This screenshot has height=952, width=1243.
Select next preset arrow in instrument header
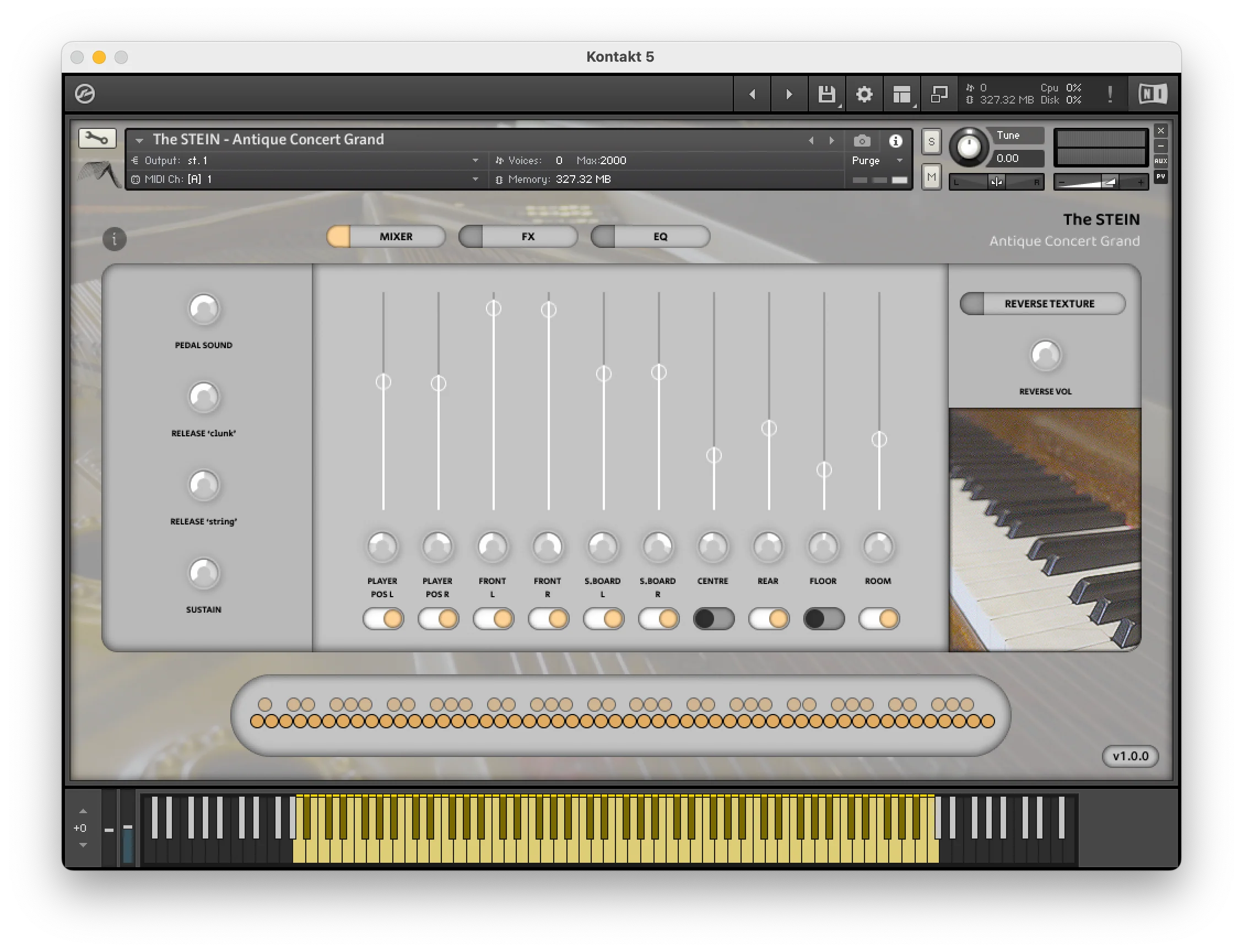pyautogui.click(x=831, y=140)
